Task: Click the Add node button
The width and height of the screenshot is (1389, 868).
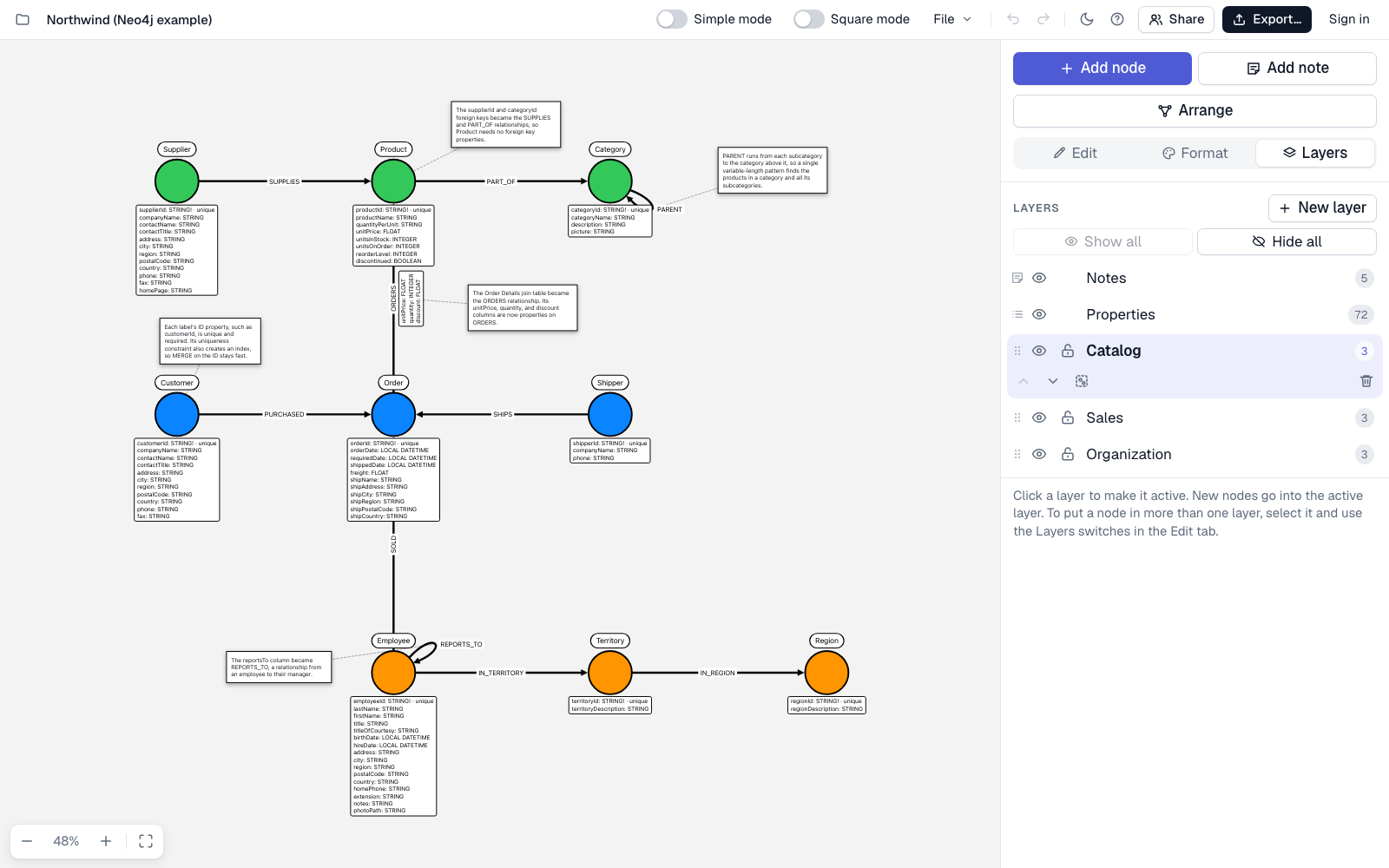Action: coord(1103,69)
